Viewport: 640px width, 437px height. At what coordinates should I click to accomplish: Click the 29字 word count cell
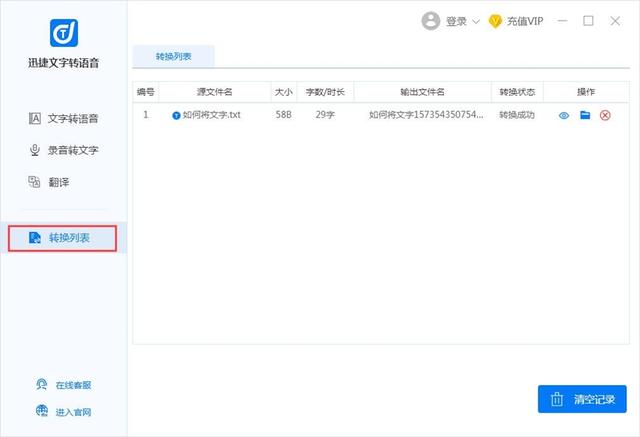(325, 115)
